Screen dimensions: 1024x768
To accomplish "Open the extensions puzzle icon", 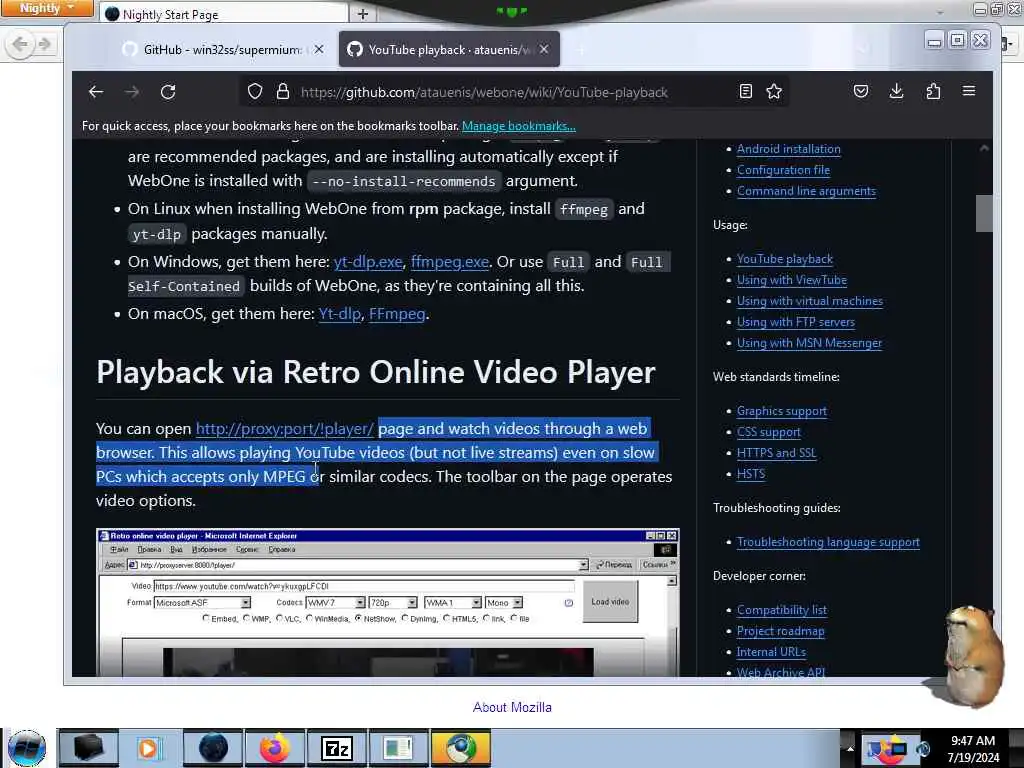I will (933, 91).
